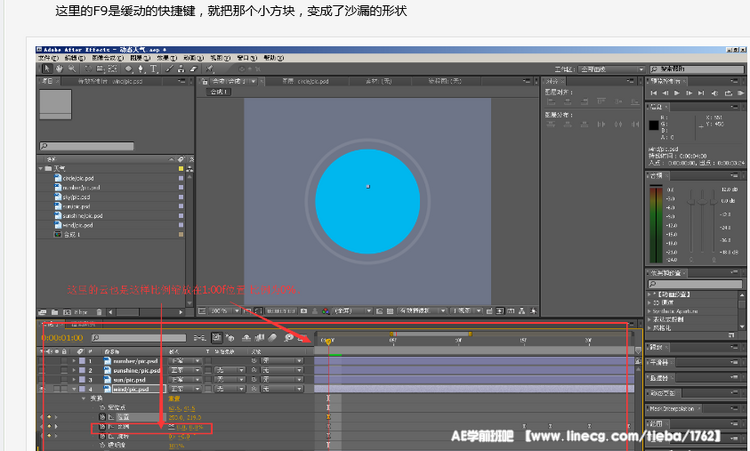Viewport: 750px width, 451px height.
Task: Open the Help menu
Action: (x=273, y=58)
